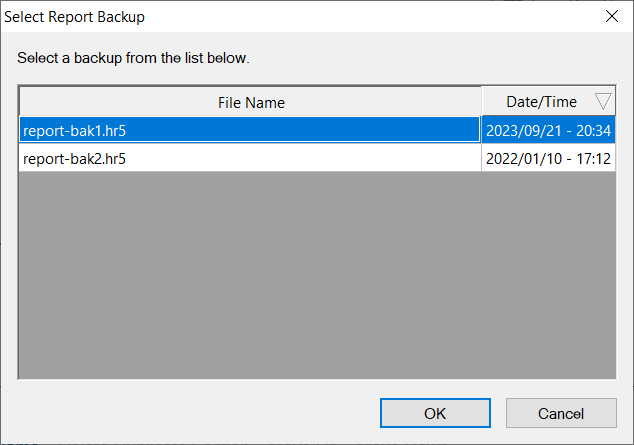This screenshot has height=445, width=634.
Task: Choose the report-bak2.hr5 backup file name
Action: point(74,158)
